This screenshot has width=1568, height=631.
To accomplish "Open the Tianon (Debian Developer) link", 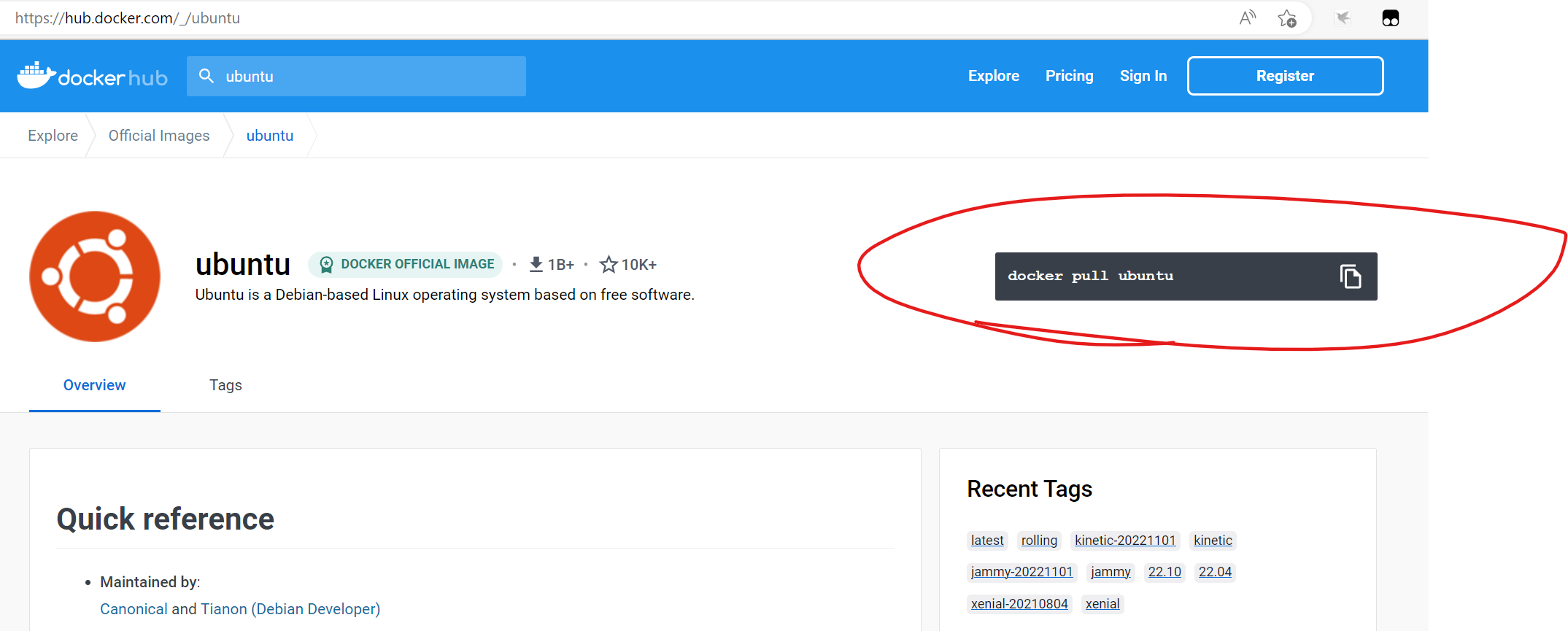I will point(290,609).
